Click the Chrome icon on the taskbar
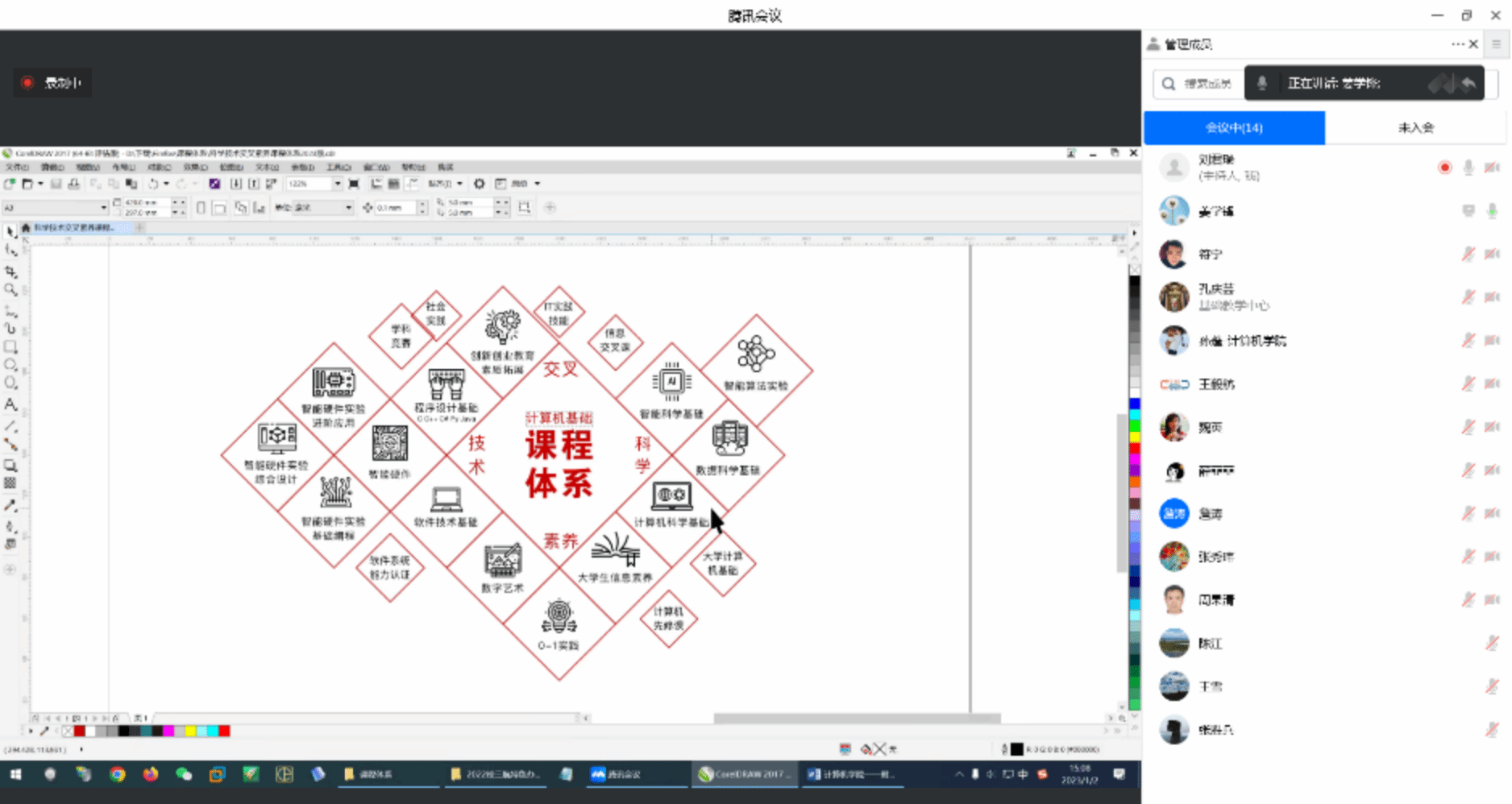Viewport: 1512px width, 804px height. [118, 774]
